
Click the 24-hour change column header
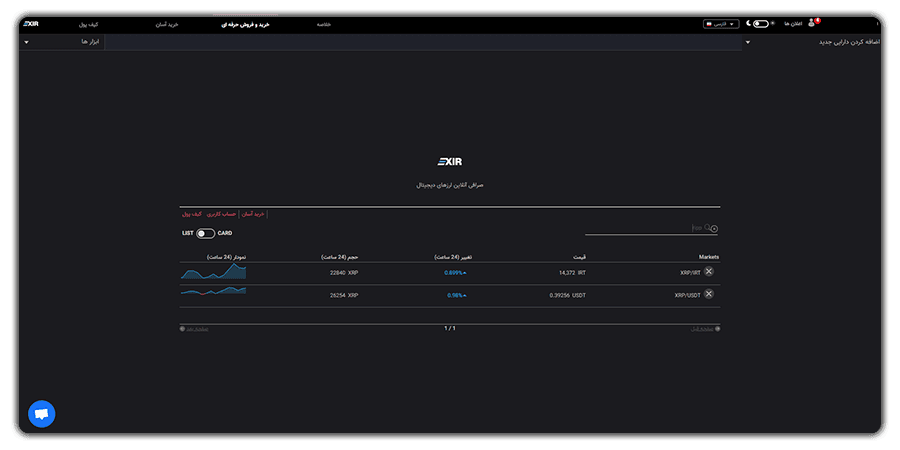453,257
